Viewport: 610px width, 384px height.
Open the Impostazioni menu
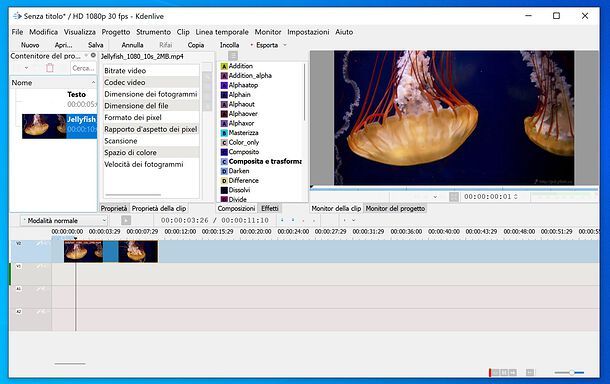coord(308,32)
